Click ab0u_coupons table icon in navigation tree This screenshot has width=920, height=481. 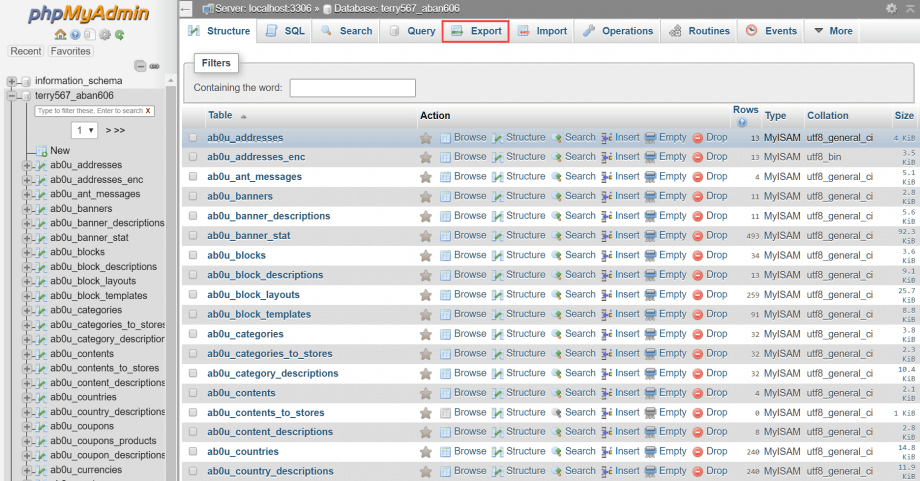[x=41, y=426]
